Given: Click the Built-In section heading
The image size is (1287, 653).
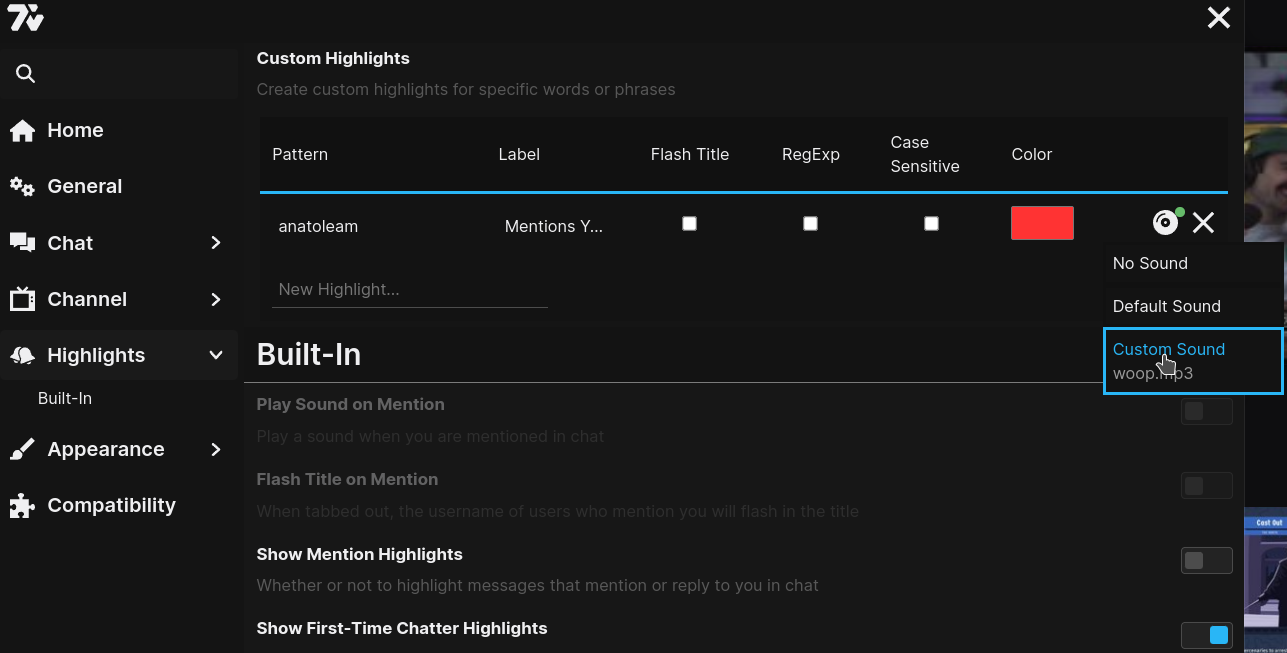Looking at the screenshot, I should point(309,354).
